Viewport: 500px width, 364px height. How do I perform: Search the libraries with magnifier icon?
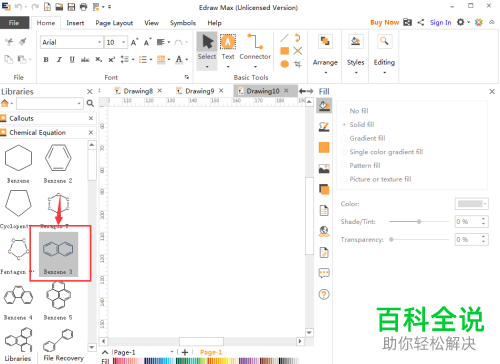pos(90,103)
